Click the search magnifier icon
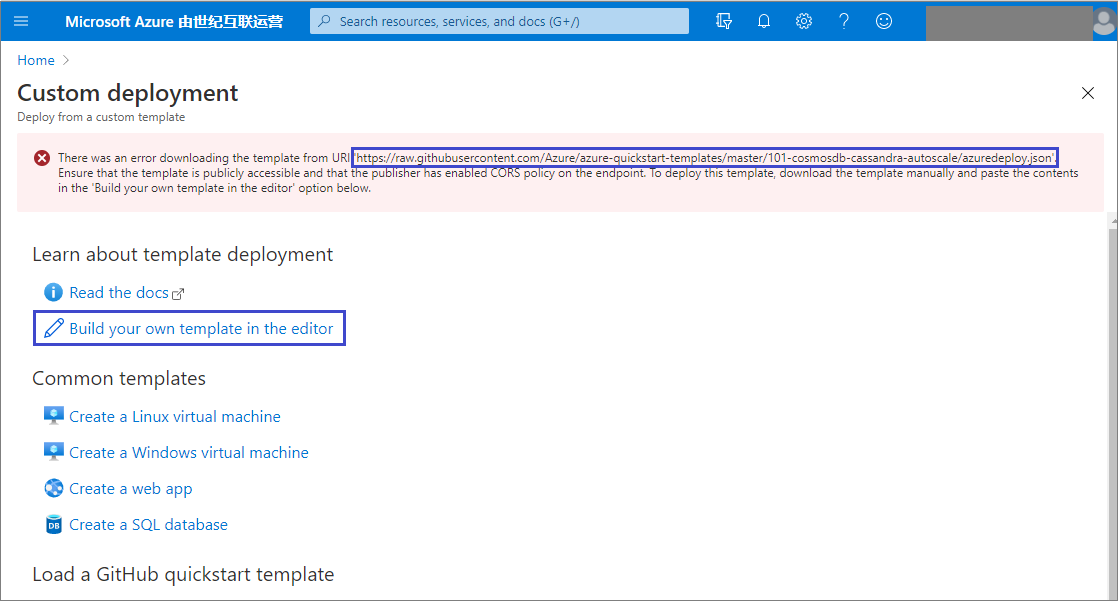The height and width of the screenshot is (601, 1118). point(324,21)
